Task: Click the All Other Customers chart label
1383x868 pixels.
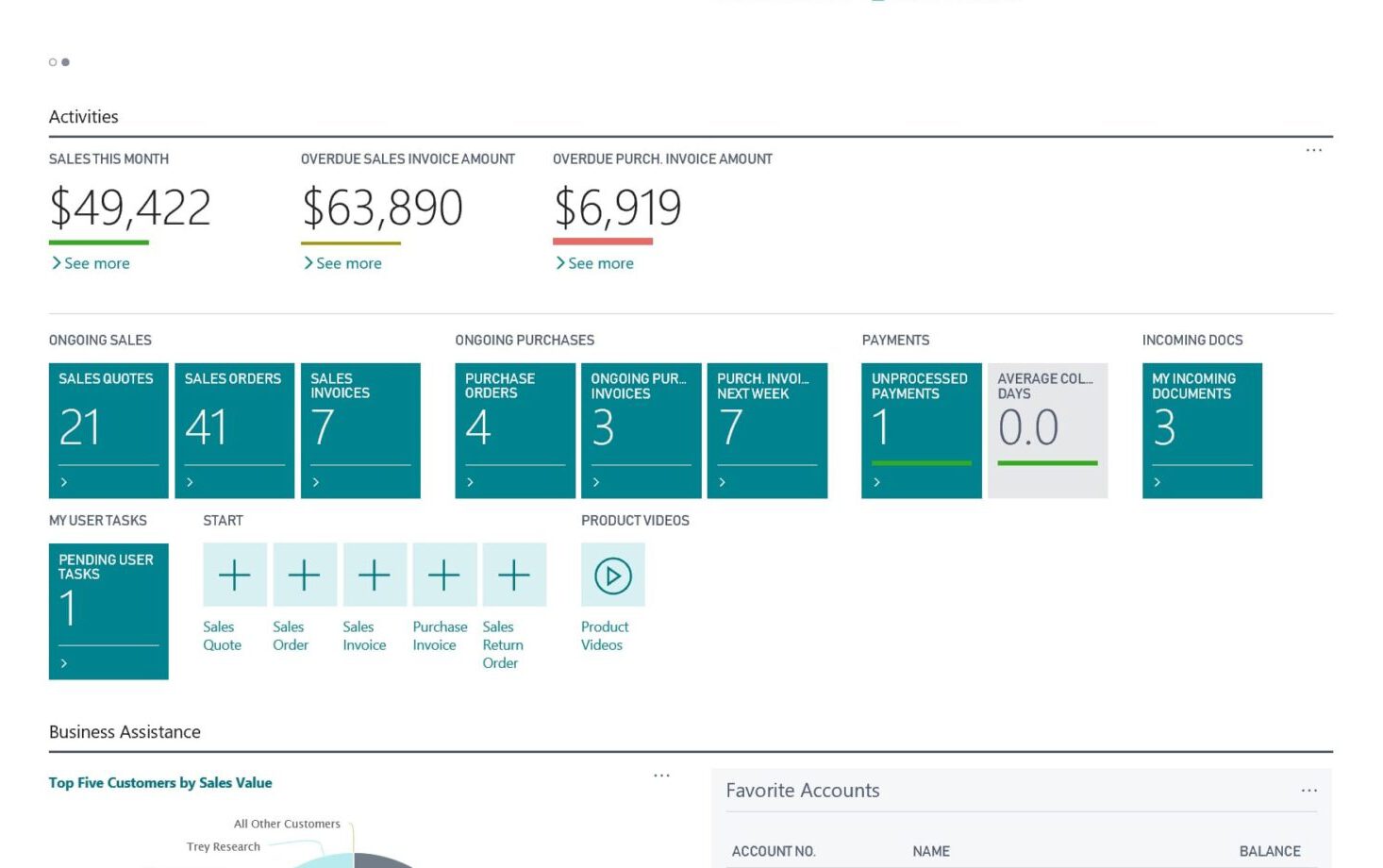Action: 287,824
